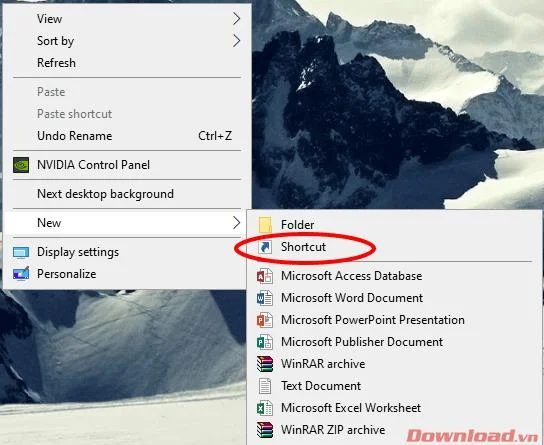This screenshot has width=544, height=445.
Task: Expand the New submenu chevron
Action: pyautogui.click(x=236, y=223)
